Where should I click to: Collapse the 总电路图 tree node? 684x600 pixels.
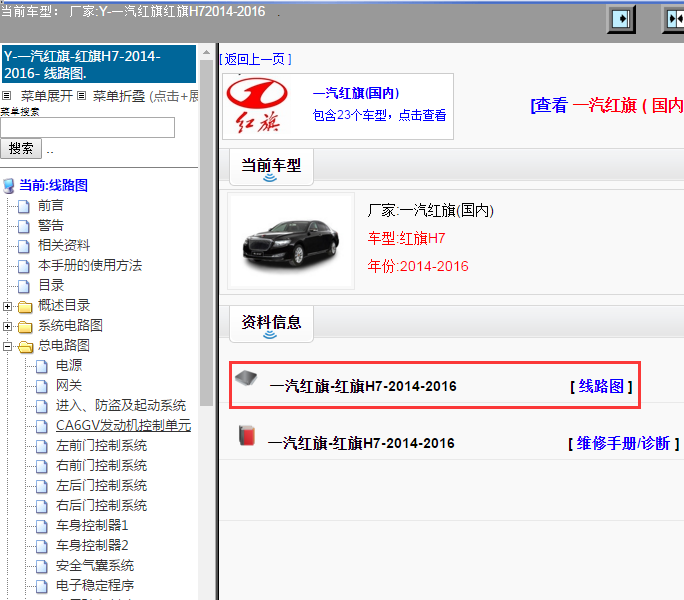point(7,346)
